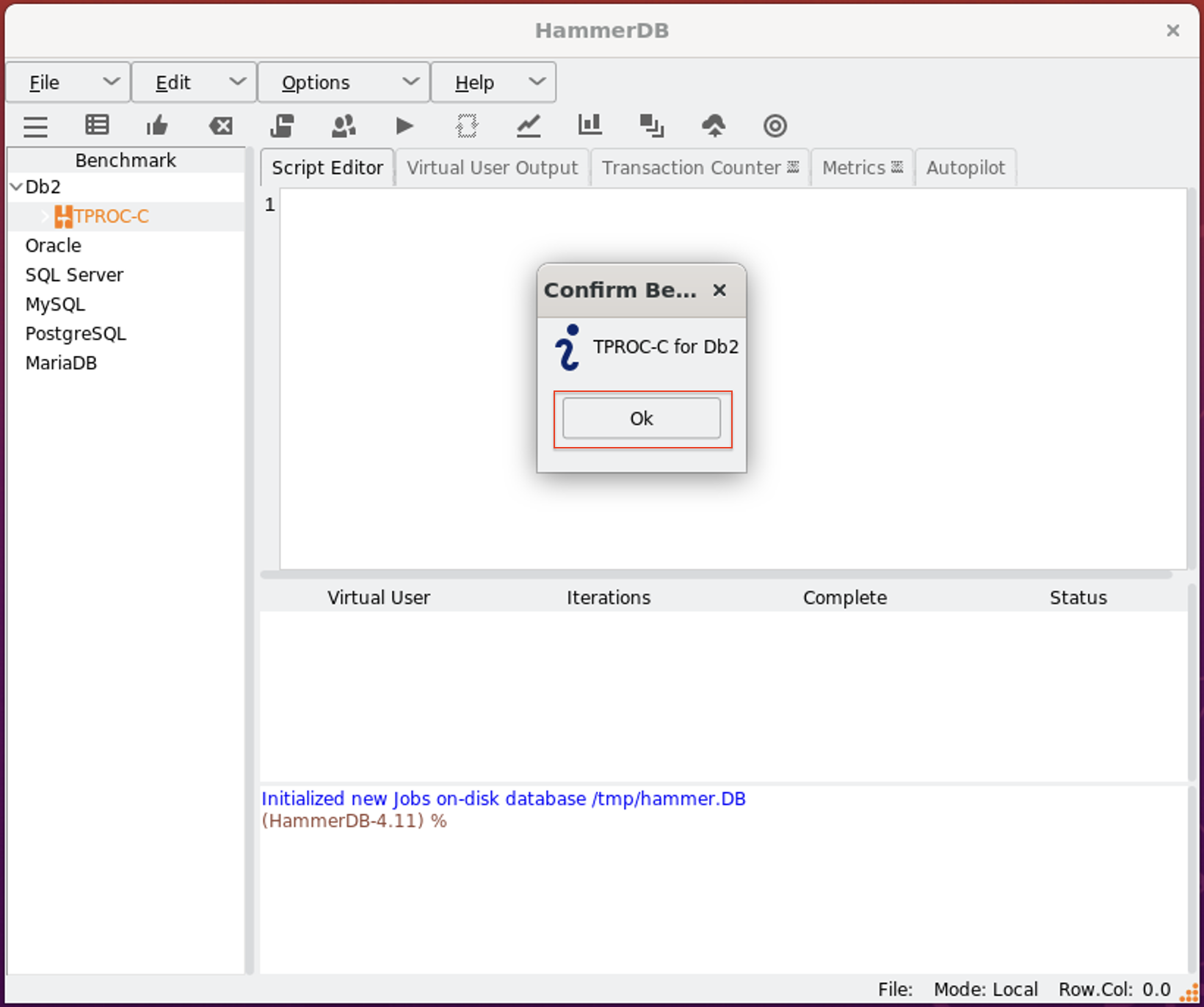
Task: Open the Options menu
Action: [x=344, y=82]
